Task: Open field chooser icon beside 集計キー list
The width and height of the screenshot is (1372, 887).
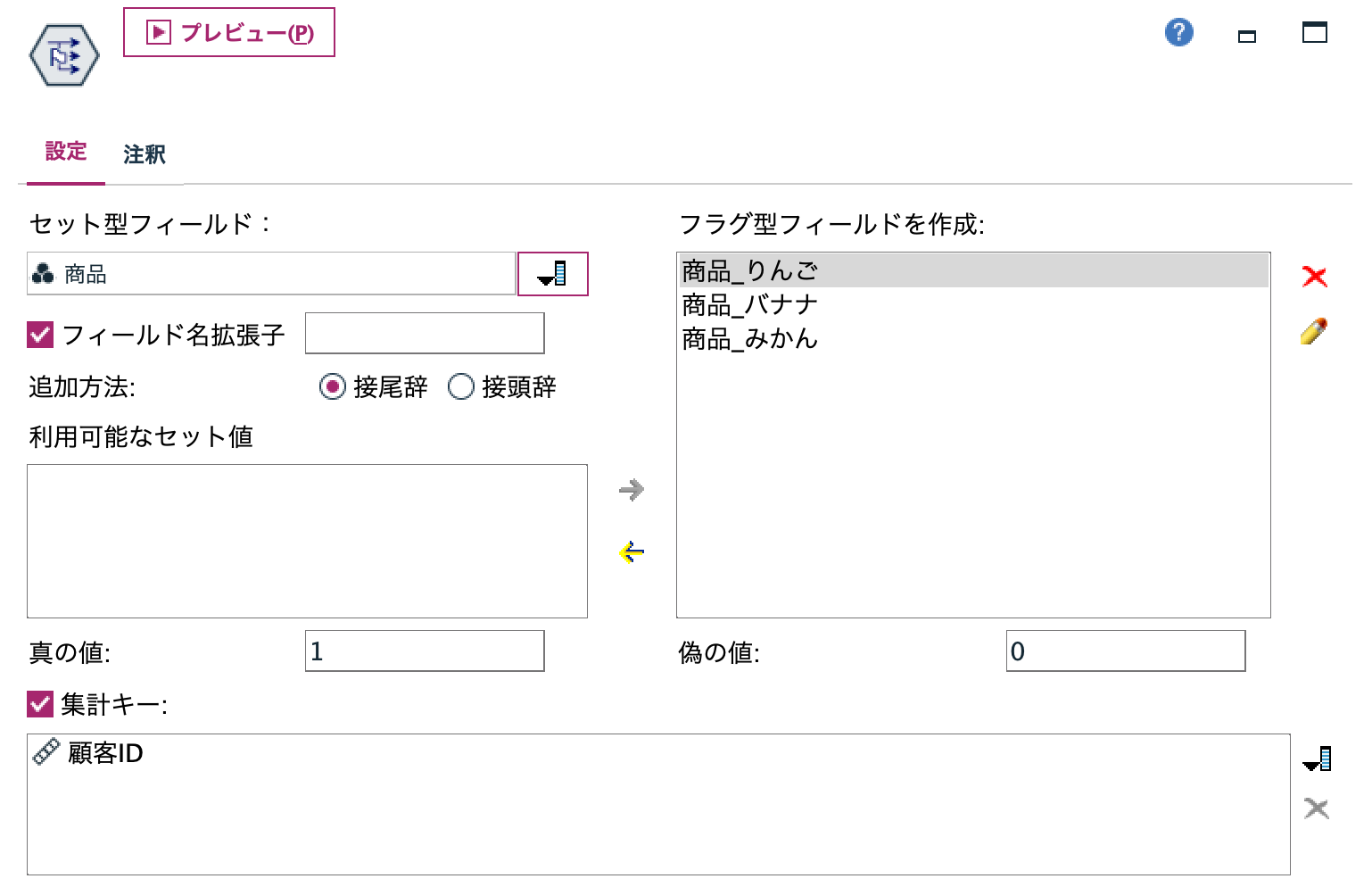Action: tap(1318, 758)
